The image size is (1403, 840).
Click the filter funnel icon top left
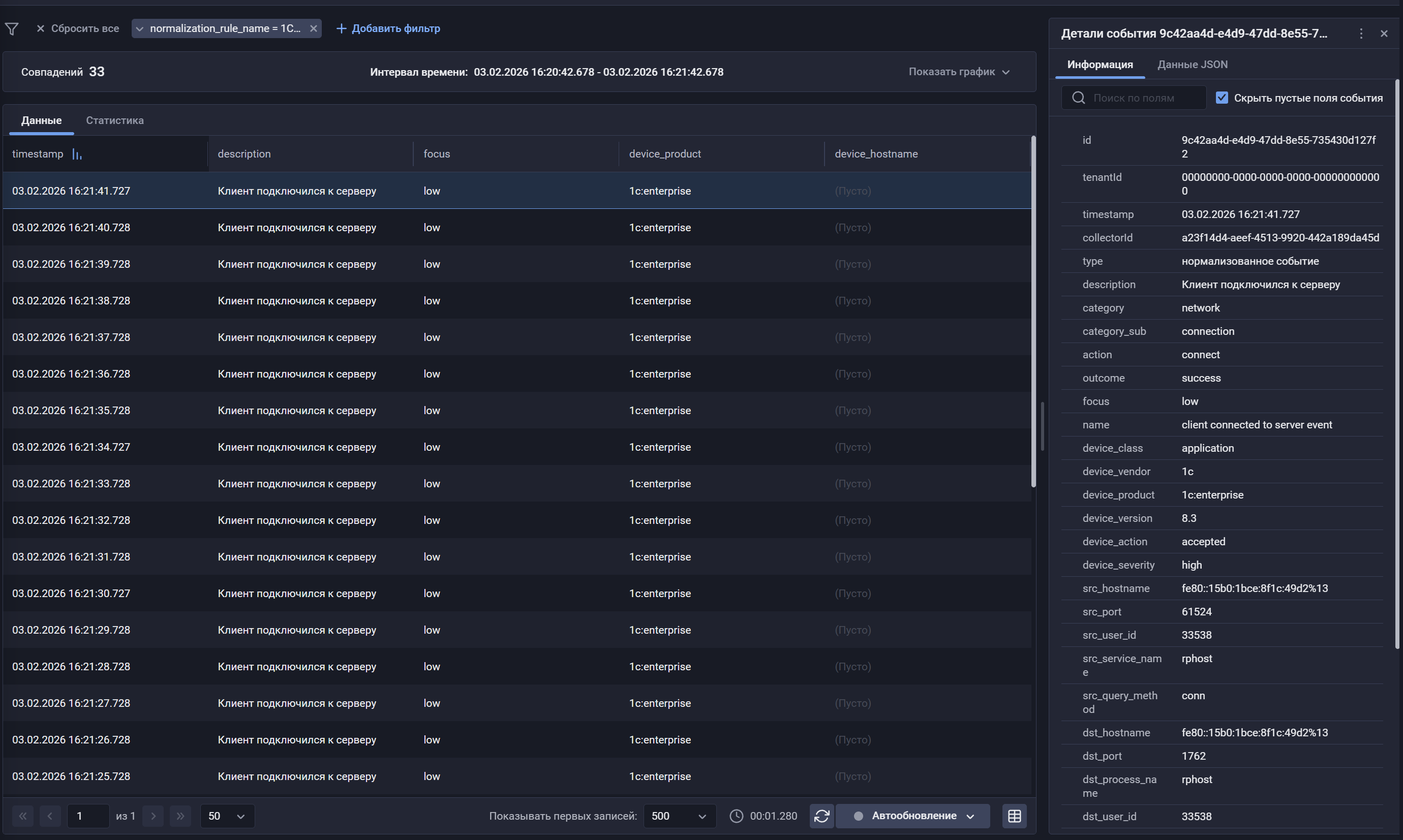(x=12, y=28)
